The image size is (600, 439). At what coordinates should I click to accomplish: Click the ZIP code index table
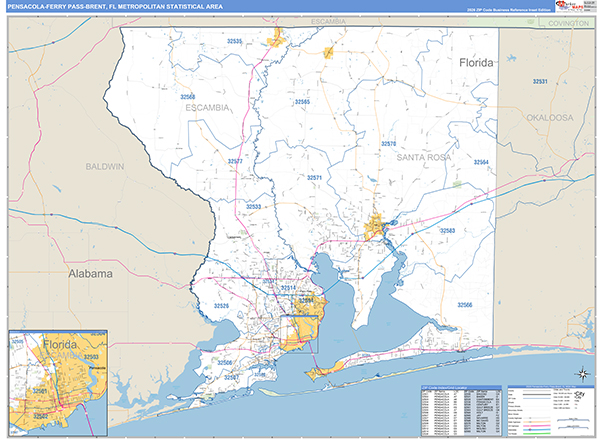click(x=459, y=409)
